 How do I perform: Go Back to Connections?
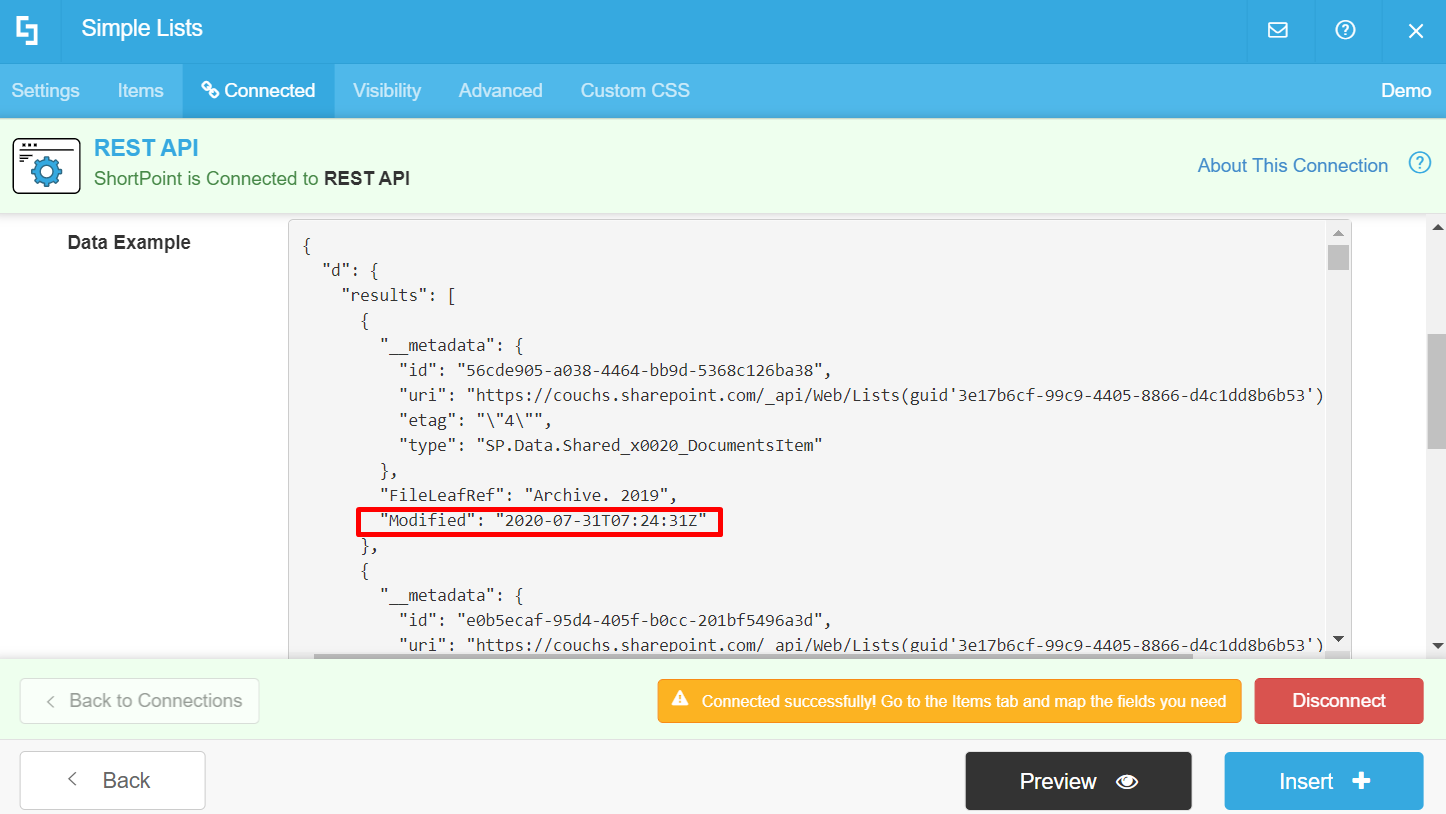click(x=139, y=700)
